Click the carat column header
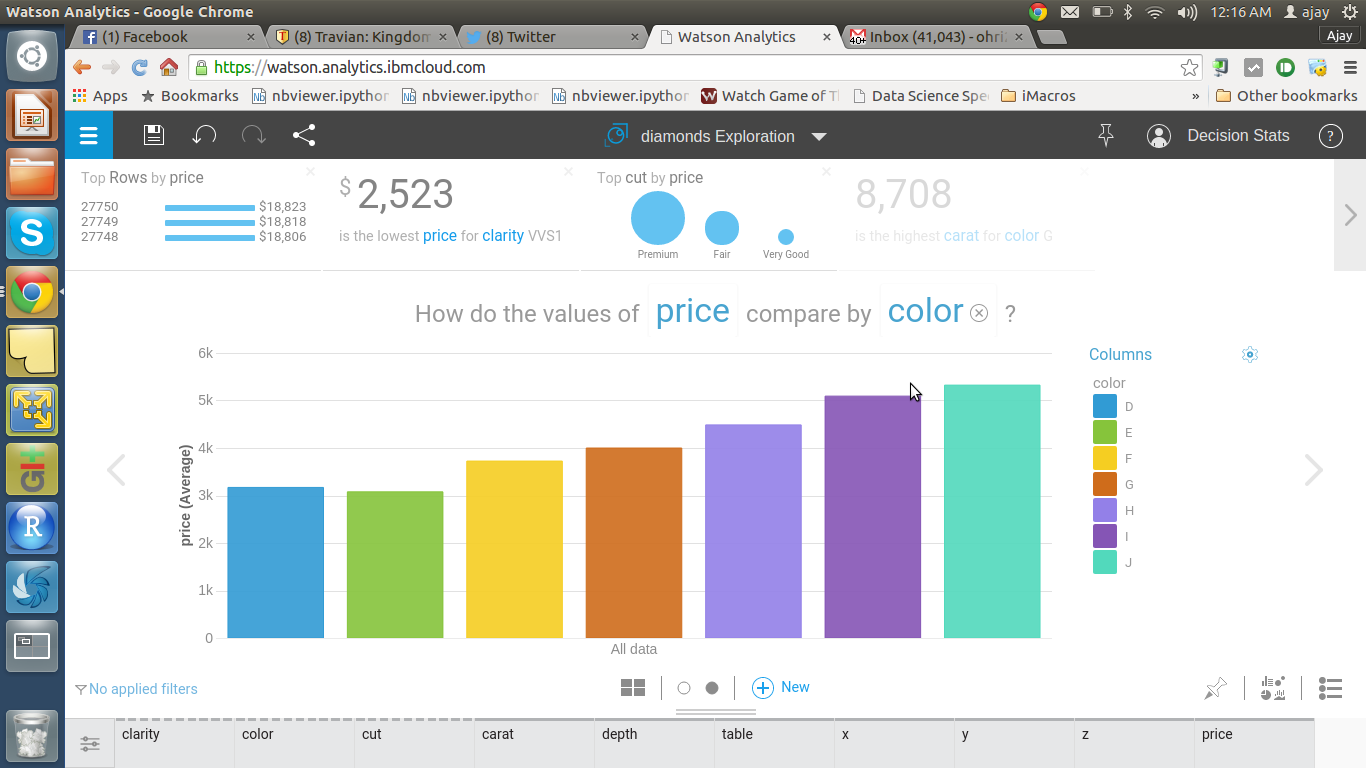Image resolution: width=1366 pixels, height=768 pixels. (498, 734)
